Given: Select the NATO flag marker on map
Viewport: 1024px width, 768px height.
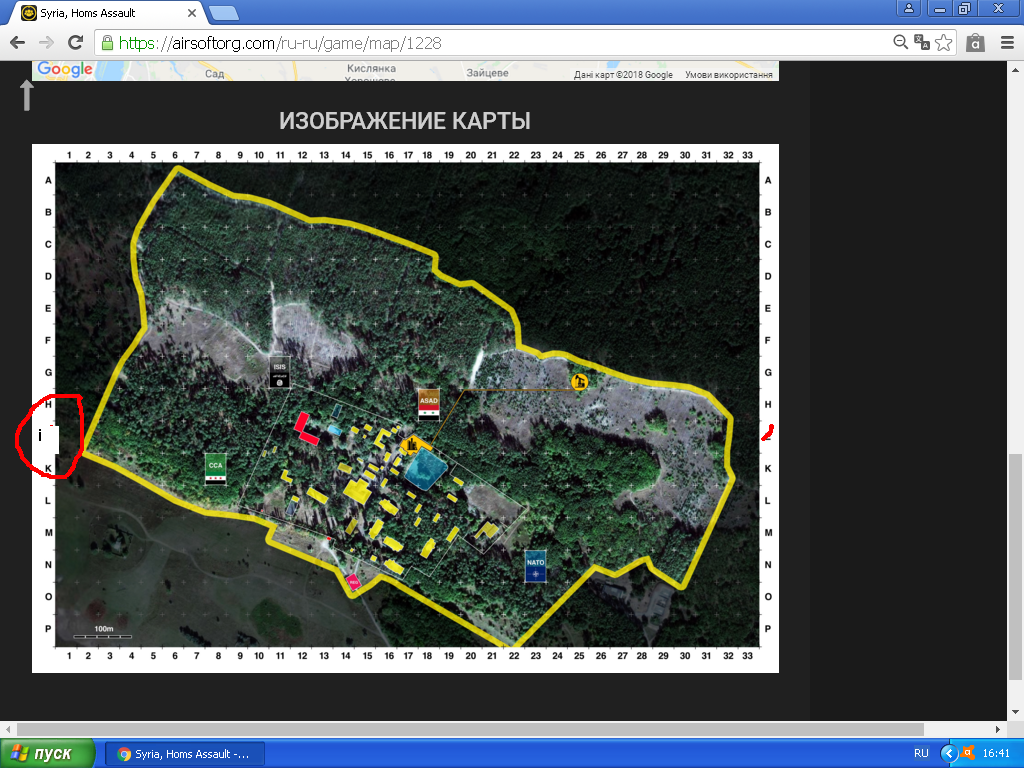Looking at the screenshot, I should tap(536, 566).
